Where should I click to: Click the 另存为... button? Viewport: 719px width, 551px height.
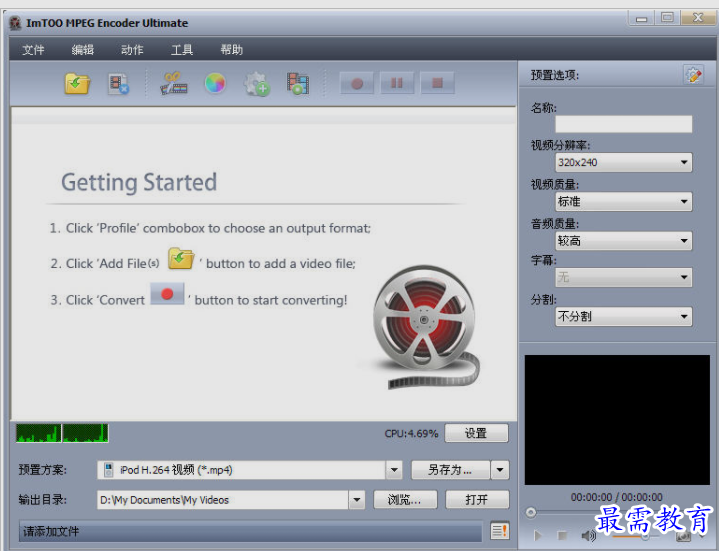(x=450, y=470)
